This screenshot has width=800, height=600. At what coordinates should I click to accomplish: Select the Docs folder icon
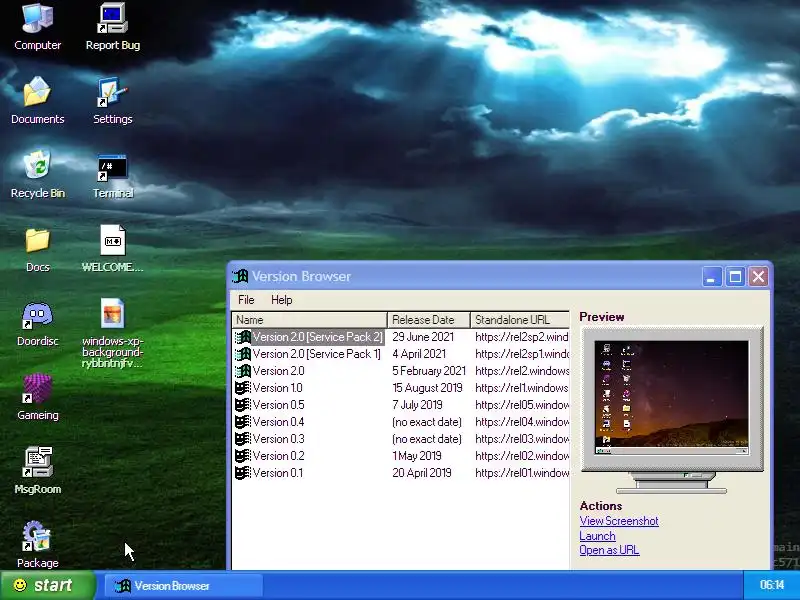coord(37,240)
